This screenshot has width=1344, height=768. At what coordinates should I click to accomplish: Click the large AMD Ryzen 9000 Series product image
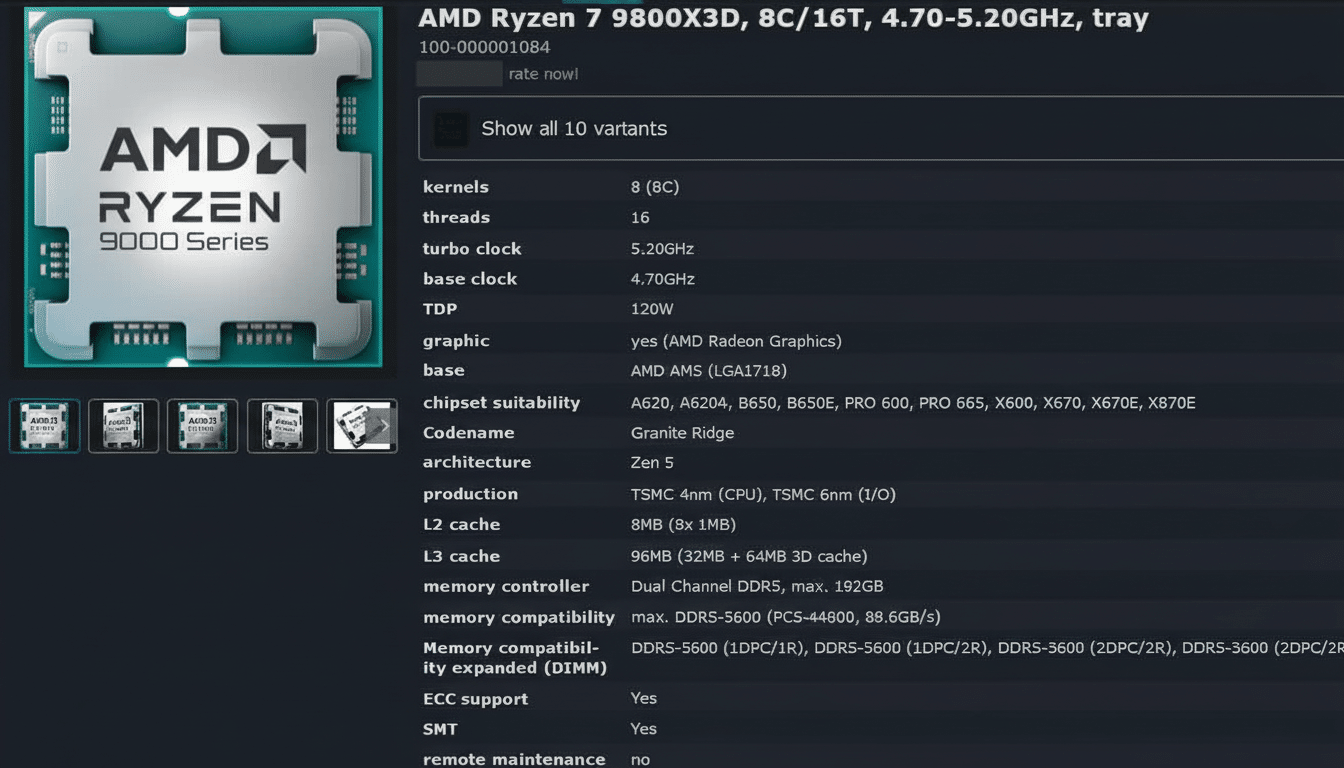click(203, 190)
